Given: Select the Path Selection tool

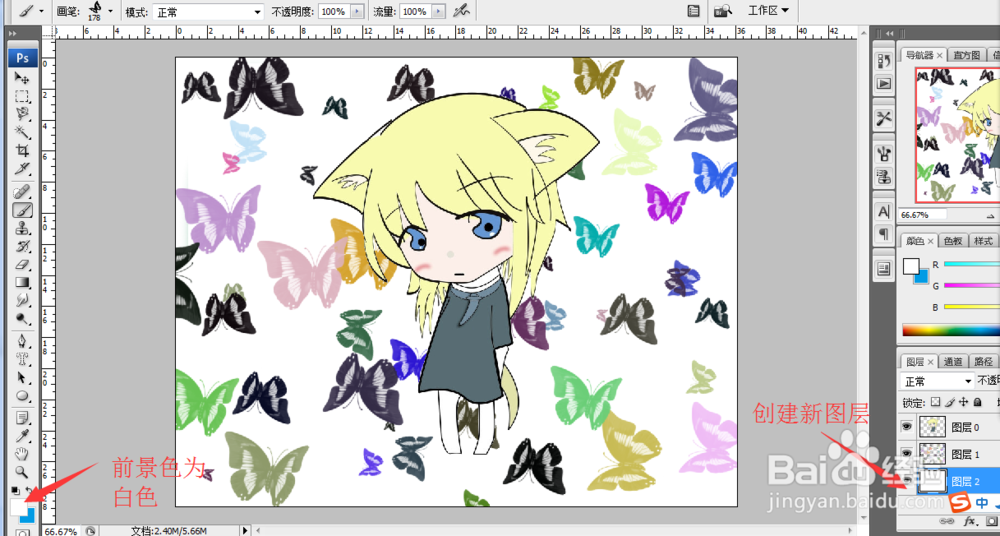Looking at the screenshot, I should 23,377.
